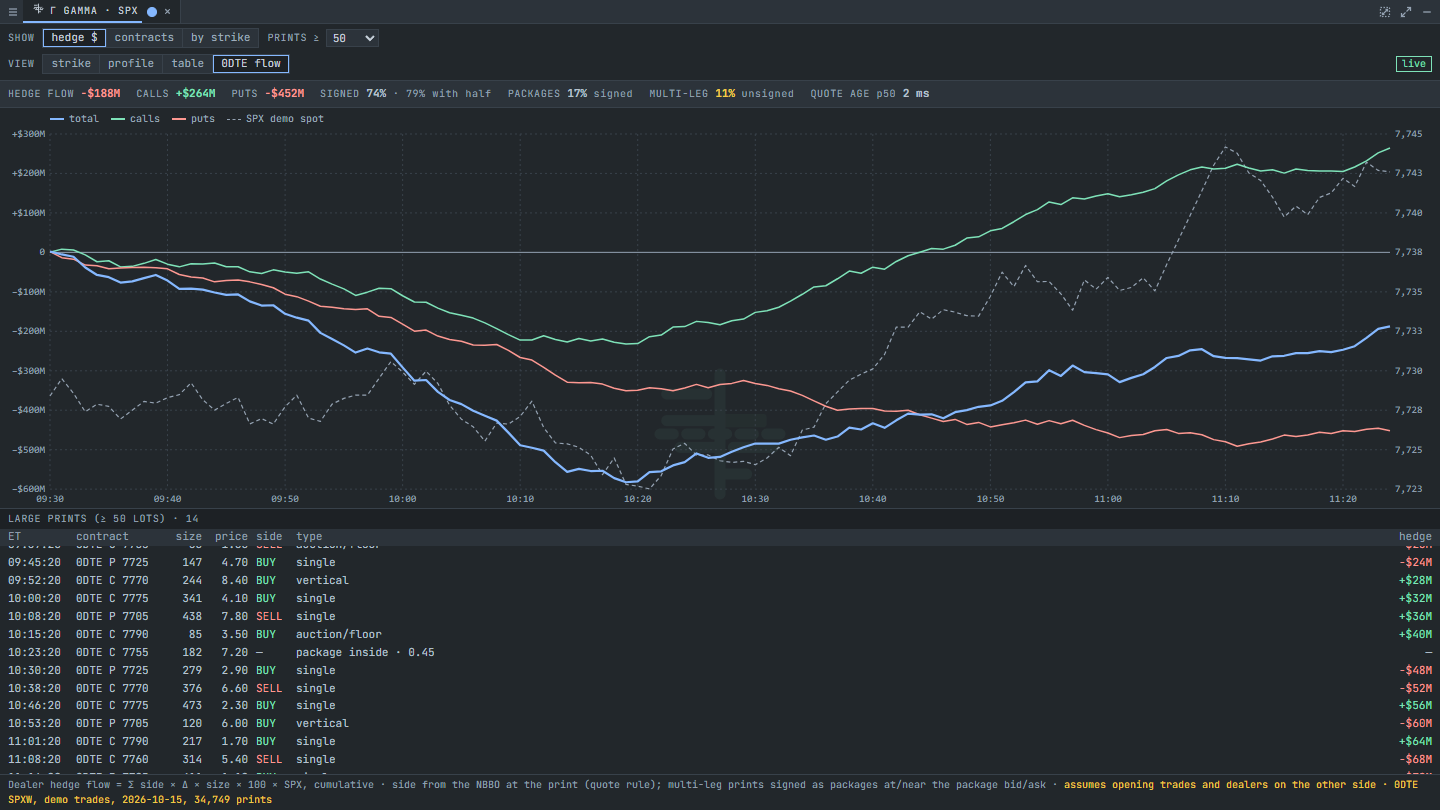The width and height of the screenshot is (1440, 810).
Task: Sort prints by the contract column header
Action: click(x=102, y=537)
